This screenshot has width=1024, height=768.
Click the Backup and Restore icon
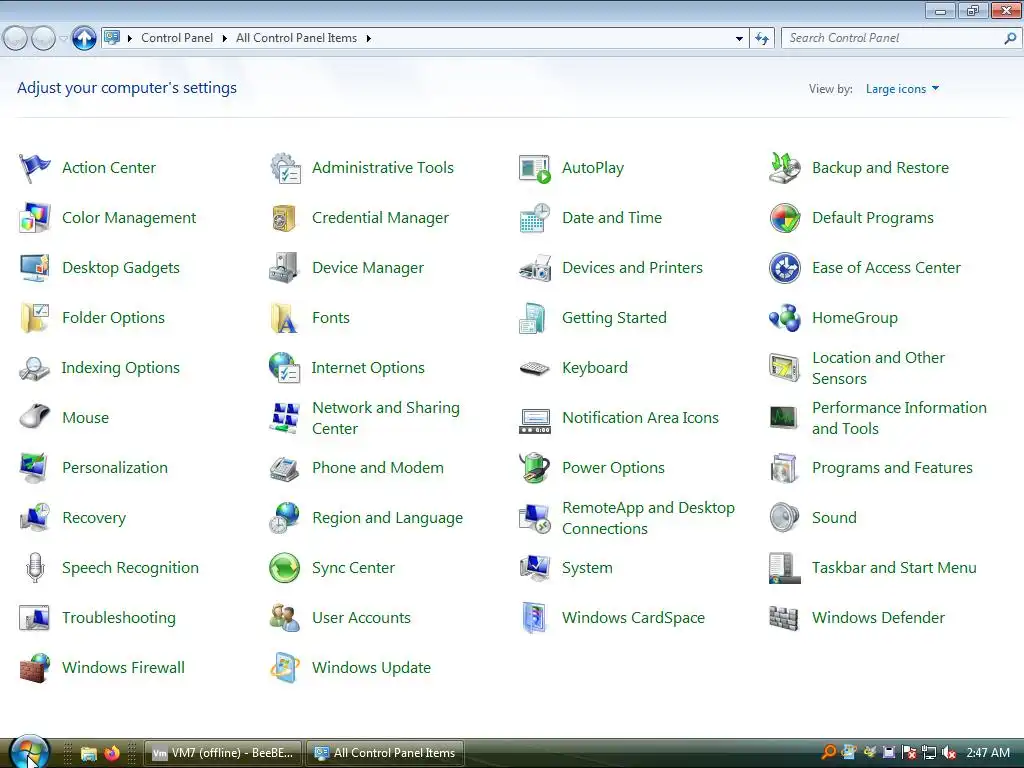(784, 168)
